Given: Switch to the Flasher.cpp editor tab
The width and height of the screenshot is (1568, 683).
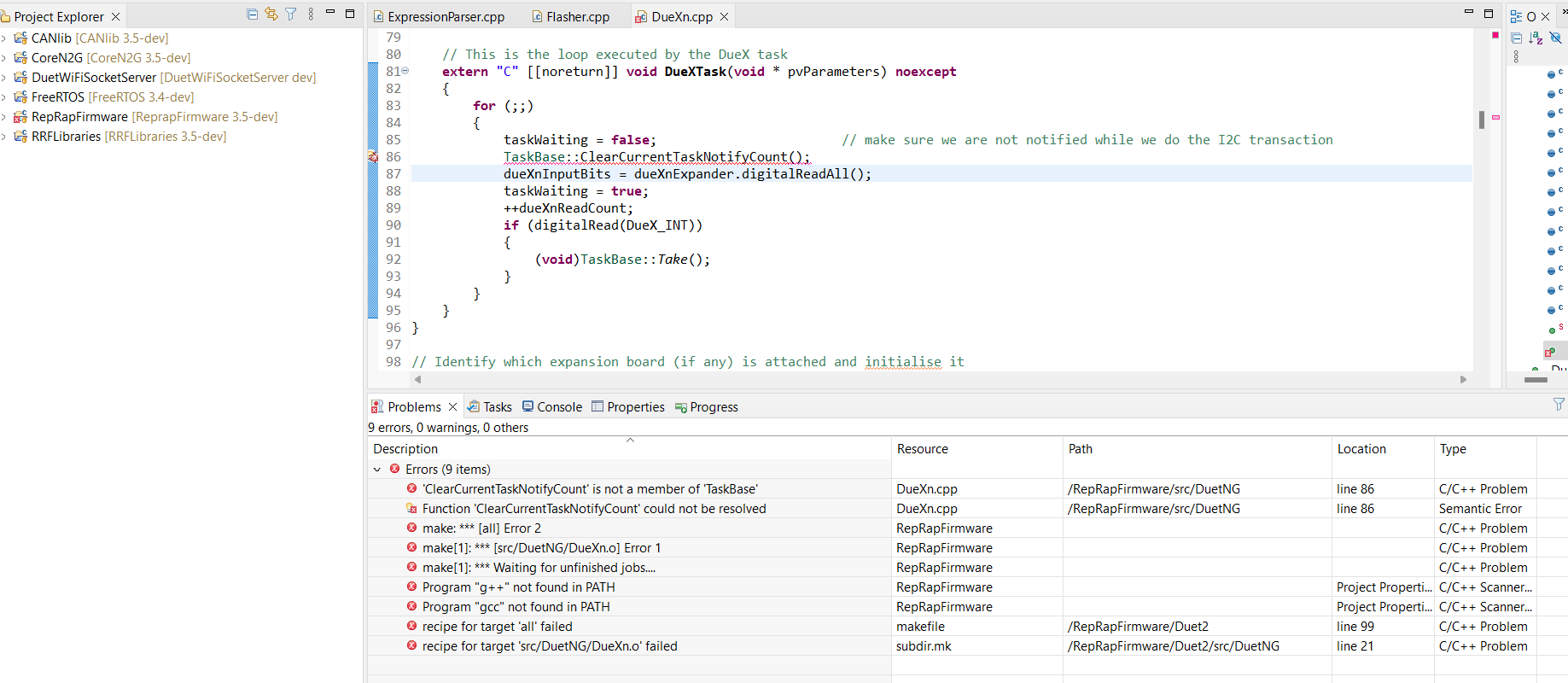Looking at the screenshot, I should click(570, 16).
